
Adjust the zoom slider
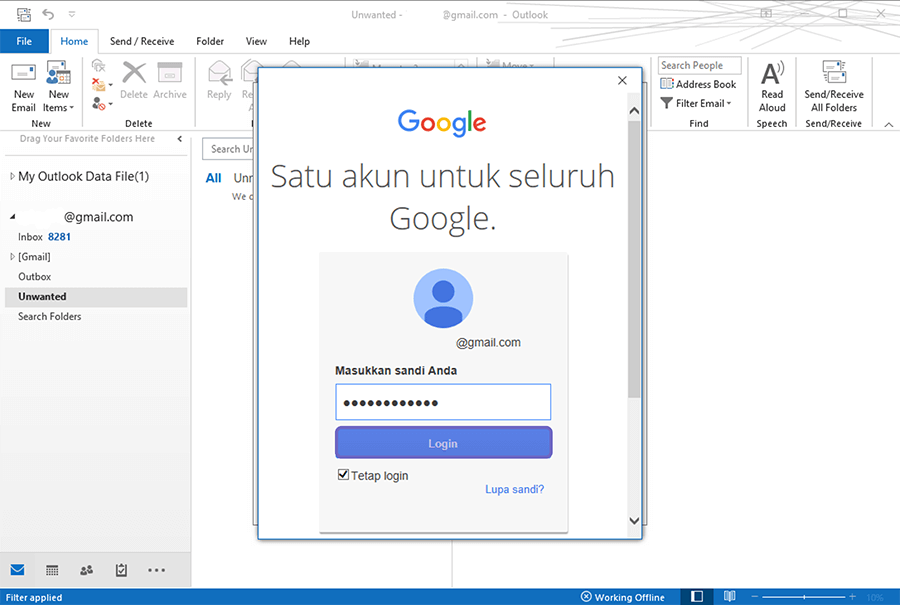[804, 597]
